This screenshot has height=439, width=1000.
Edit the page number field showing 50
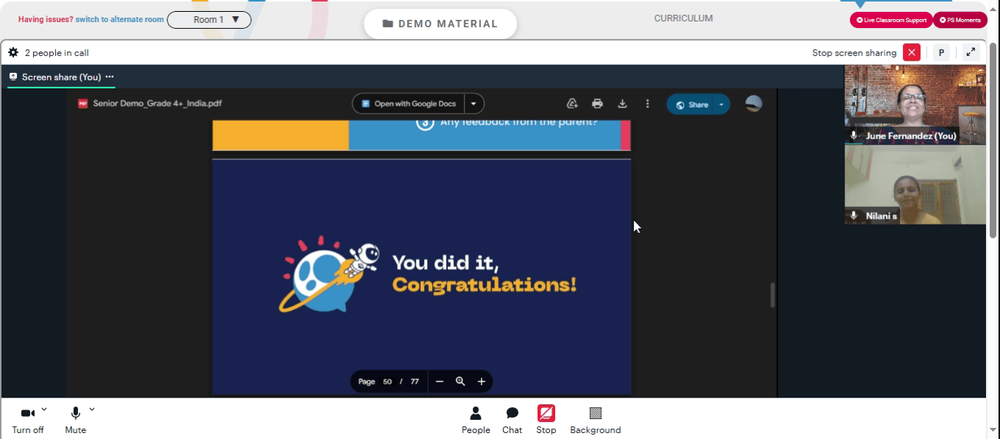387,382
